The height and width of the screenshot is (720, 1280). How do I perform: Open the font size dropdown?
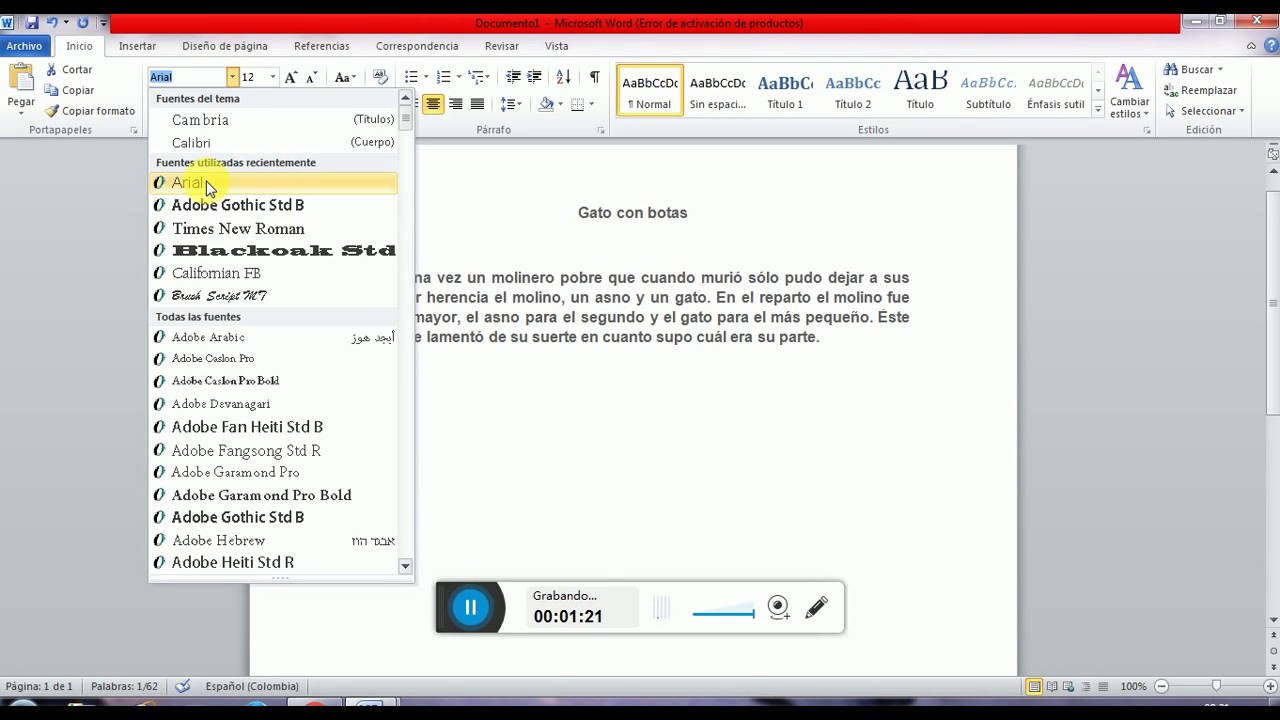pyautogui.click(x=273, y=77)
